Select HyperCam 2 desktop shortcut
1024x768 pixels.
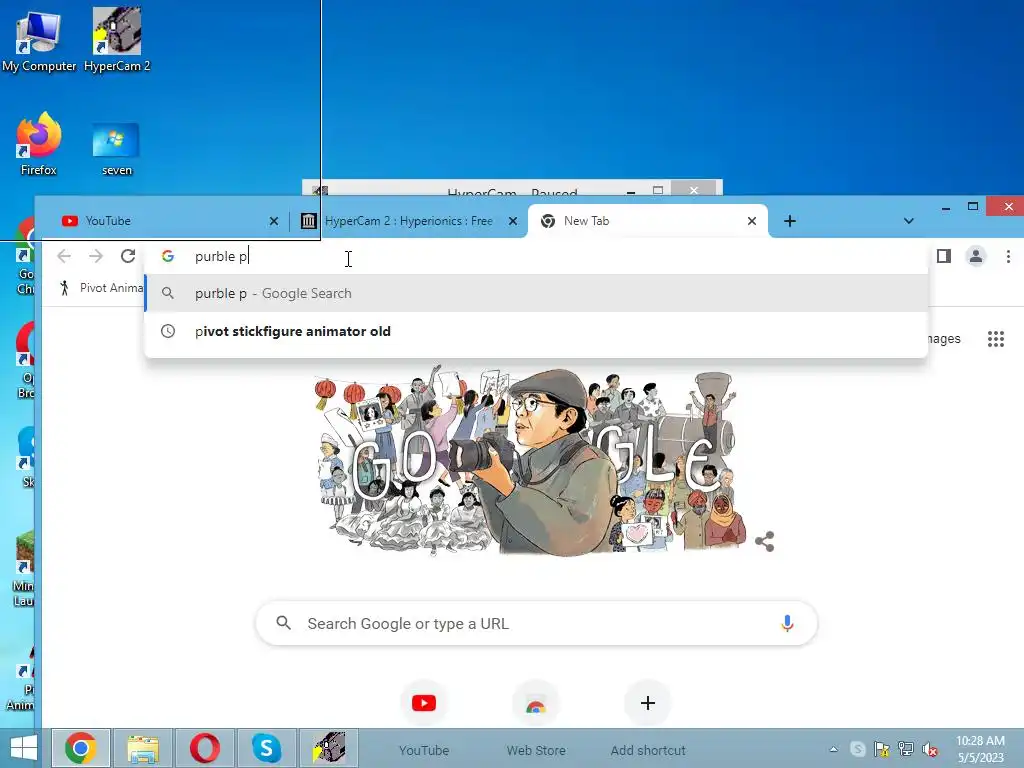[117, 40]
